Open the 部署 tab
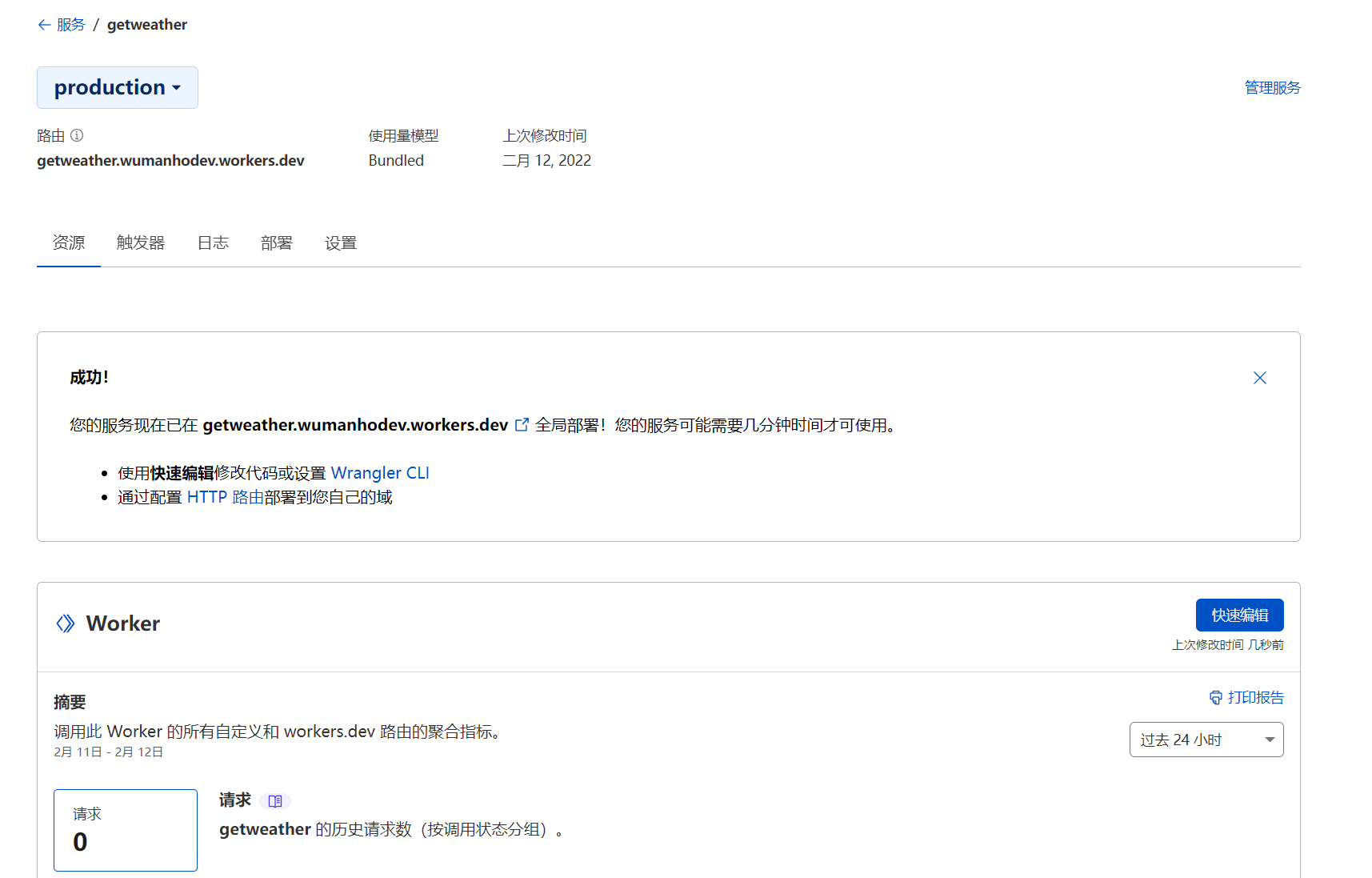 (x=276, y=243)
